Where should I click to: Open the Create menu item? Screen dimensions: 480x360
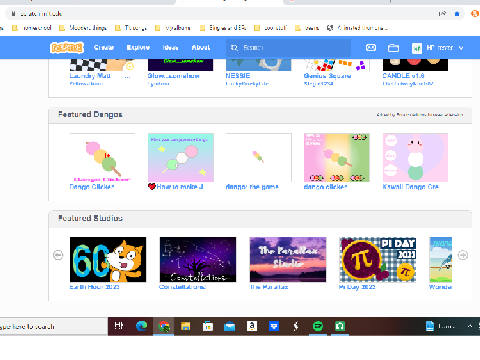(104, 48)
